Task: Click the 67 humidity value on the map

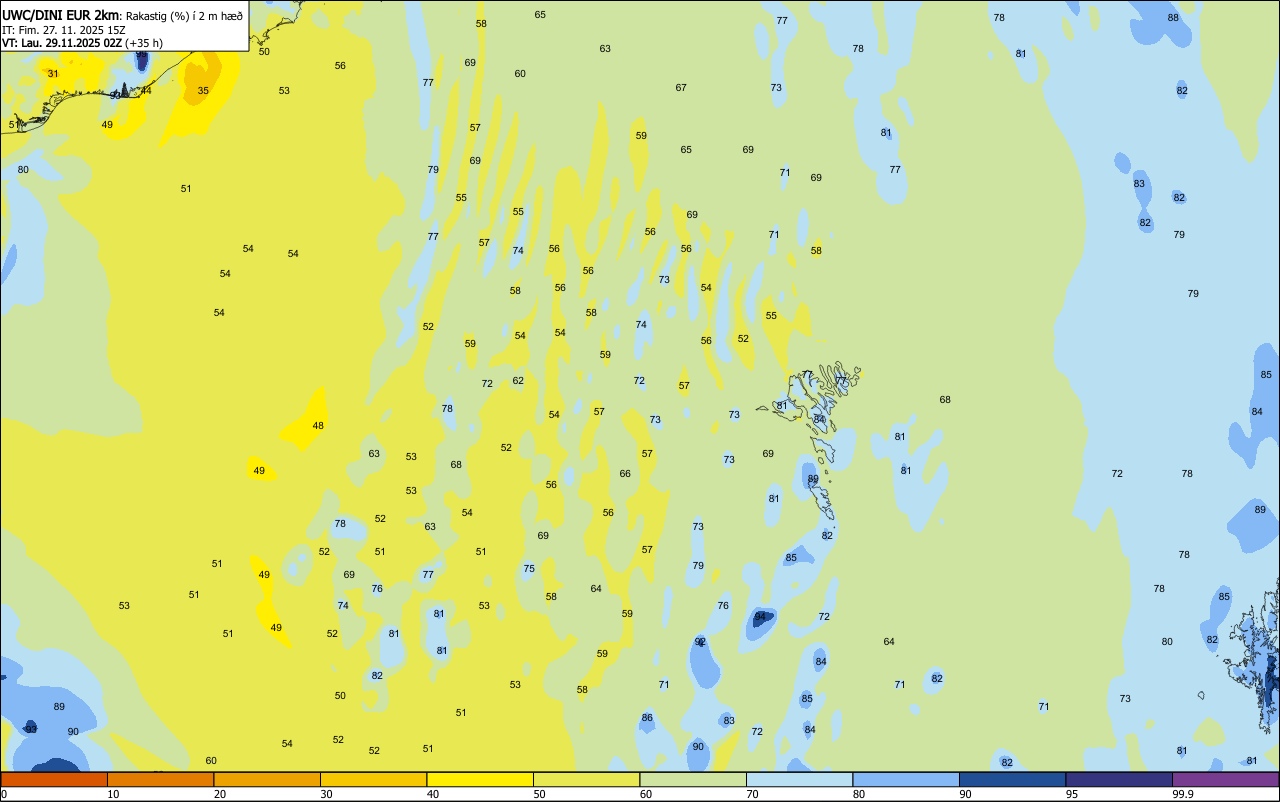Action: 681,88
